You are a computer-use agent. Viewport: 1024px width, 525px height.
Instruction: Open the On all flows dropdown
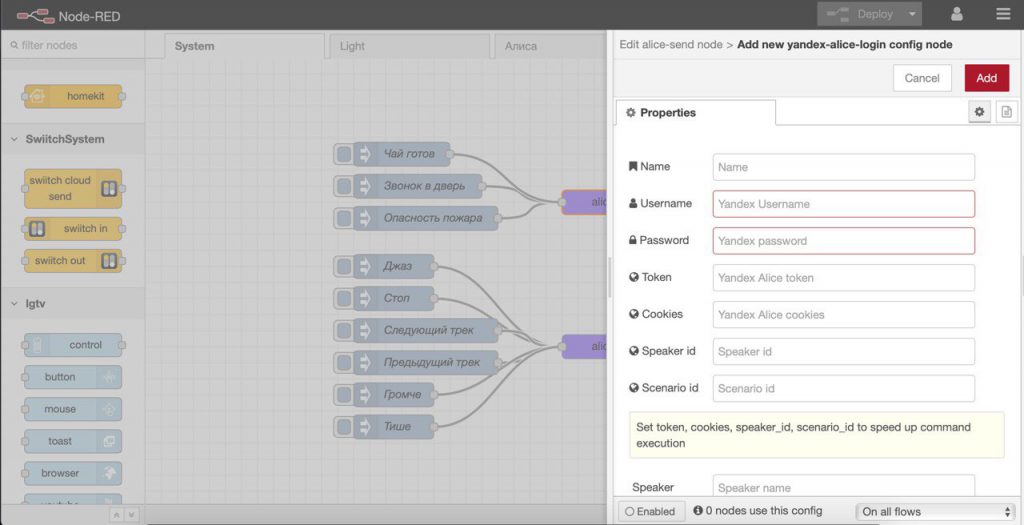point(936,511)
